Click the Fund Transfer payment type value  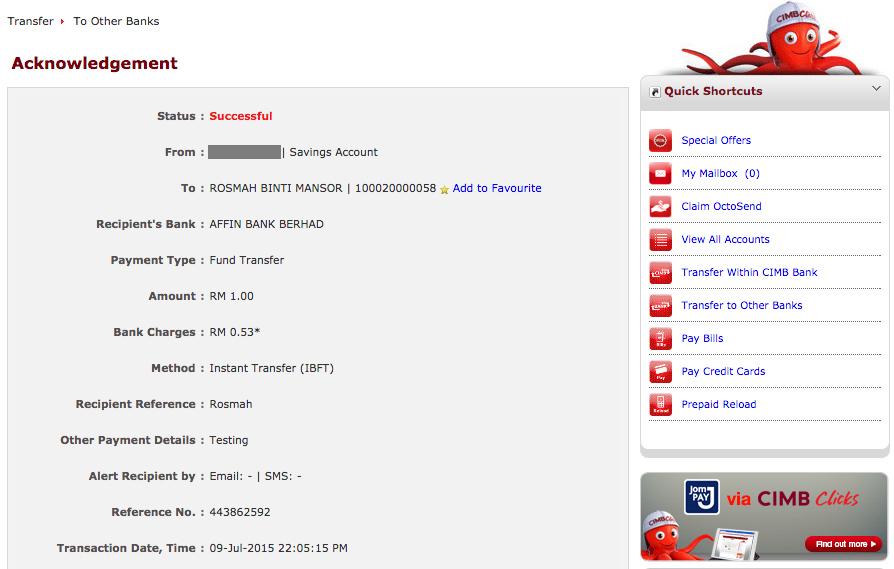pos(246,260)
